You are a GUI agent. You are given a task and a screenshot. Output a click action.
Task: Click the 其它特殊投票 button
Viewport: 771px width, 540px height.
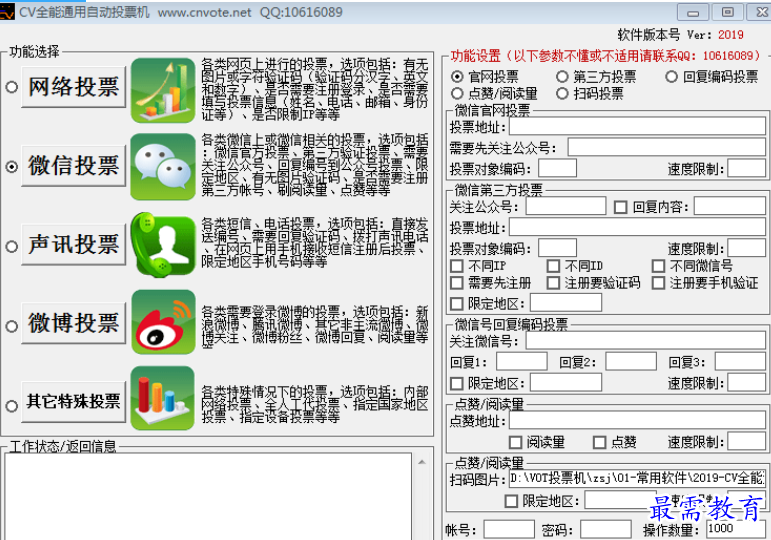tap(74, 402)
